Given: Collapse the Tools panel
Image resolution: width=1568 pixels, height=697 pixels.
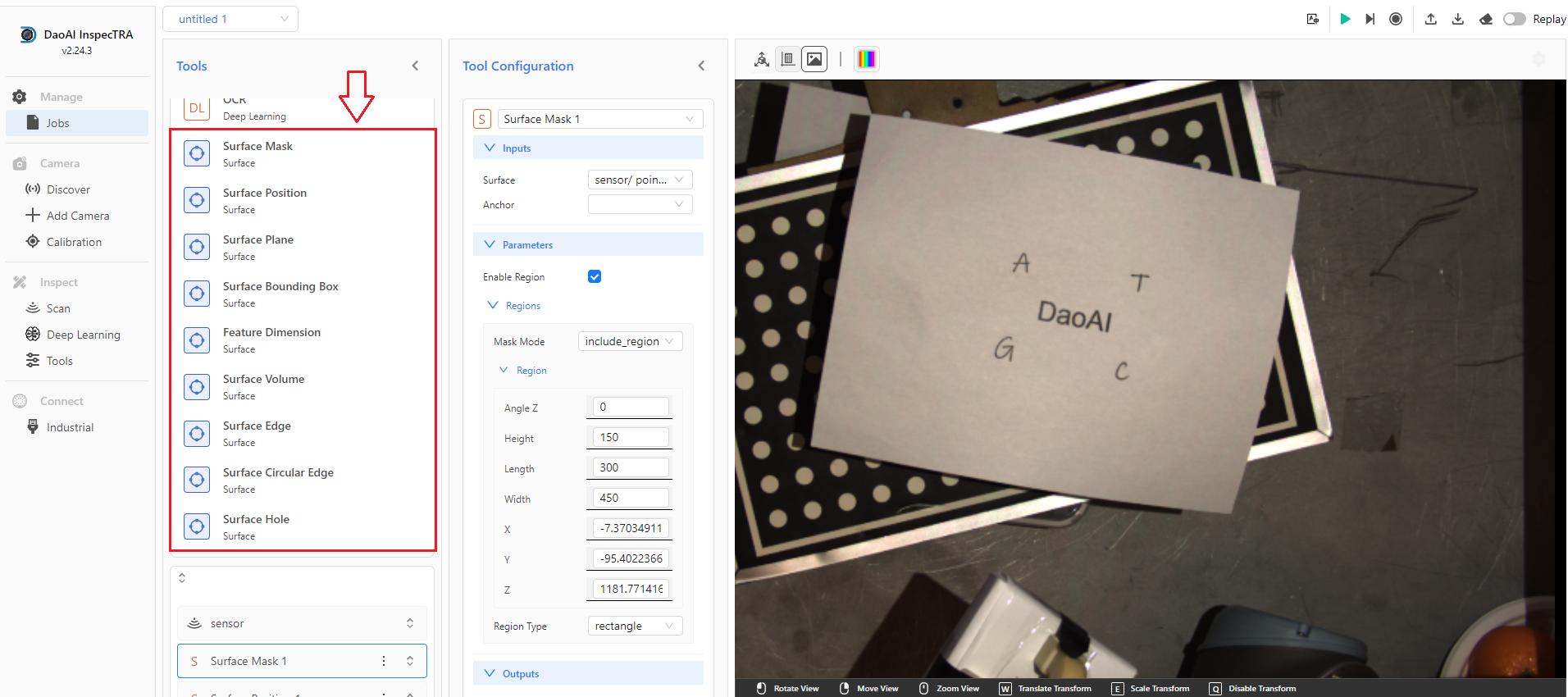Looking at the screenshot, I should 415,66.
